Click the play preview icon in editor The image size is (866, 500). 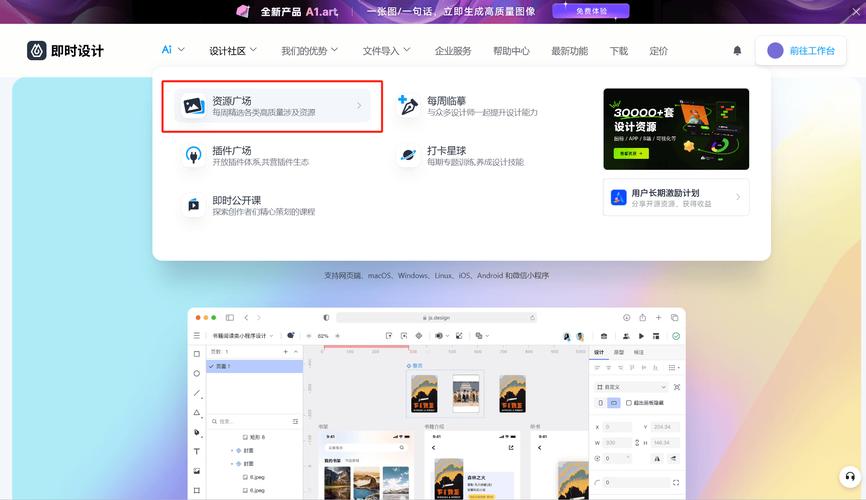pos(641,335)
